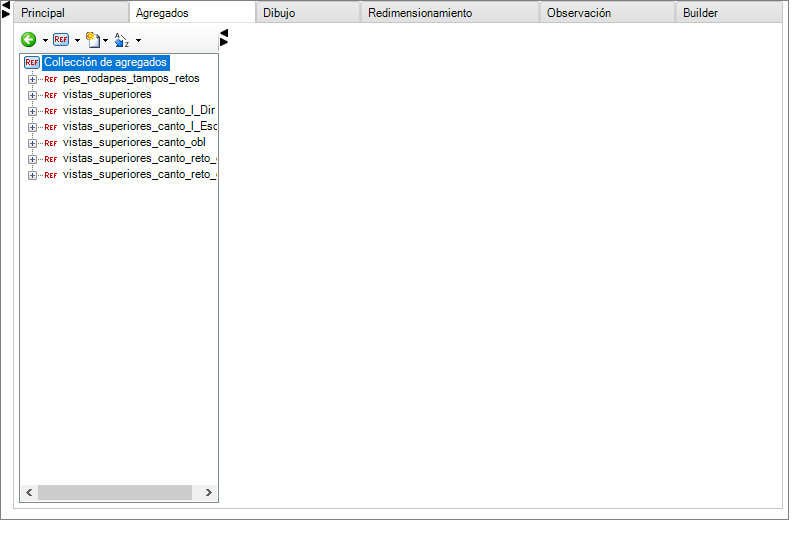Select vistas_superiores_canto_obl tree item
805x553 pixels.
point(134,142)
